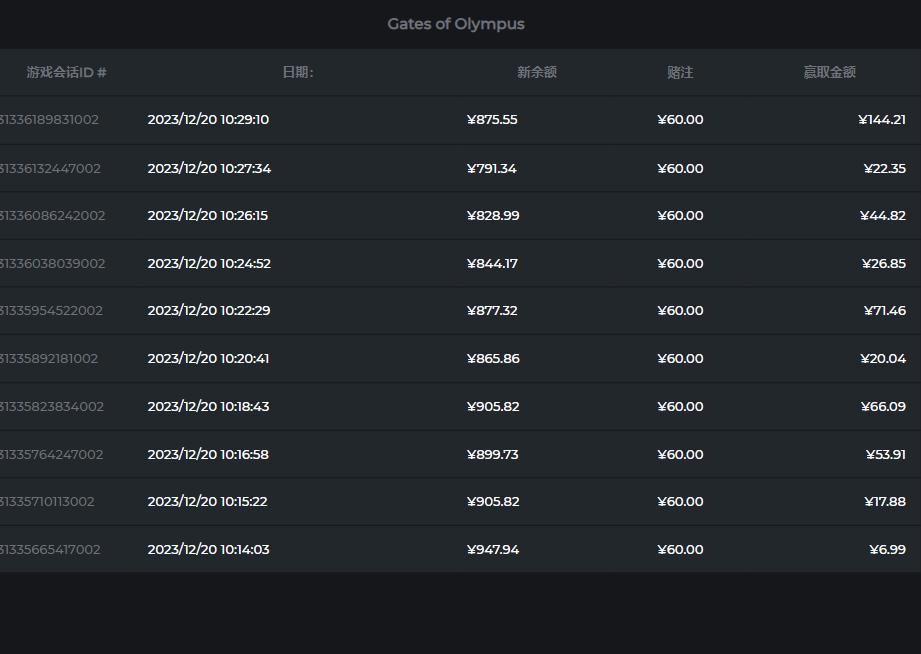Click balance amount ¥877.32
Viewport: 921px width, 654px height.
(x=492, y=311)
